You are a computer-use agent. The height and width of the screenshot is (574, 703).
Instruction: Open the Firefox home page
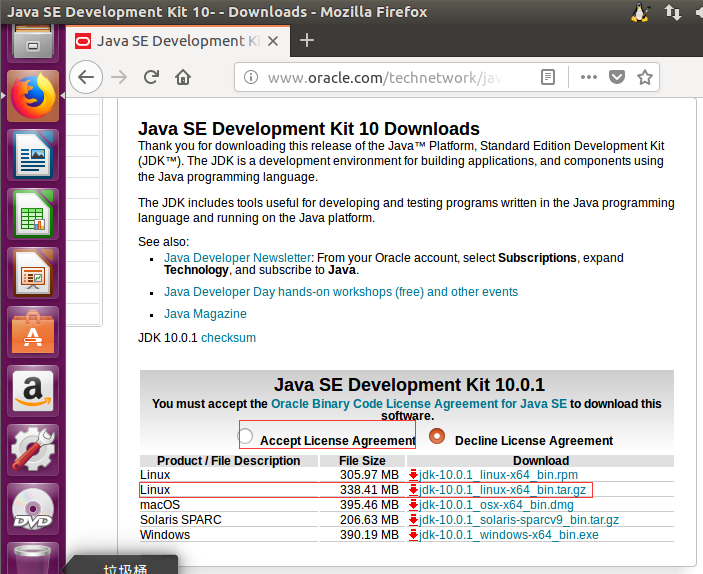(183, 77)
